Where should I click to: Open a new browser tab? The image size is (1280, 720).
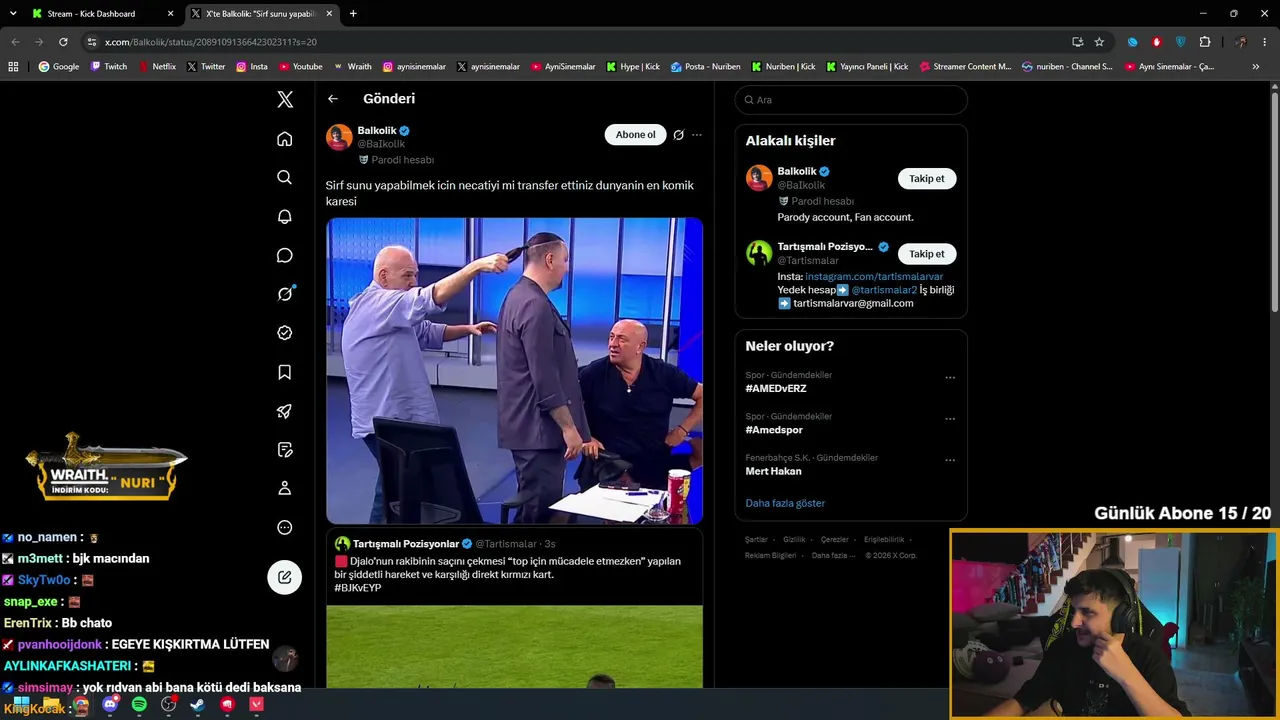353,14
